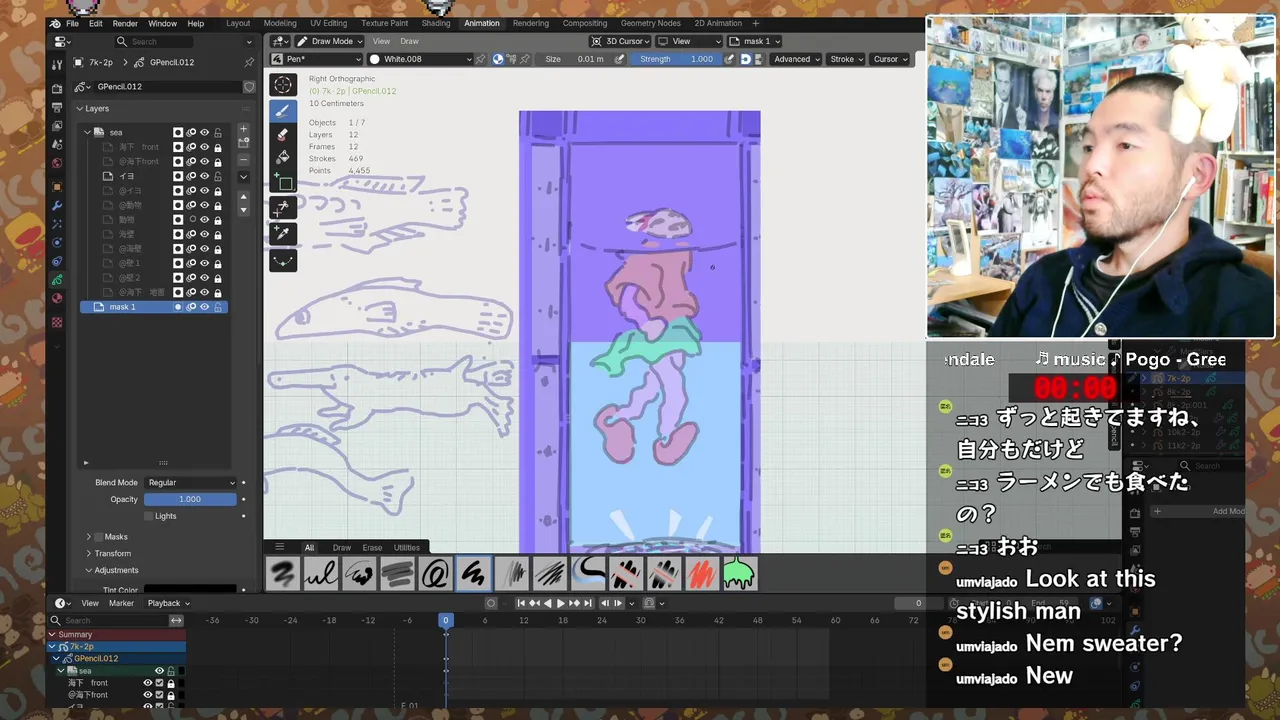This screenshot has width=1280, height=720.
Task: Click the Tint Color swatch
Action: point(191,590)
